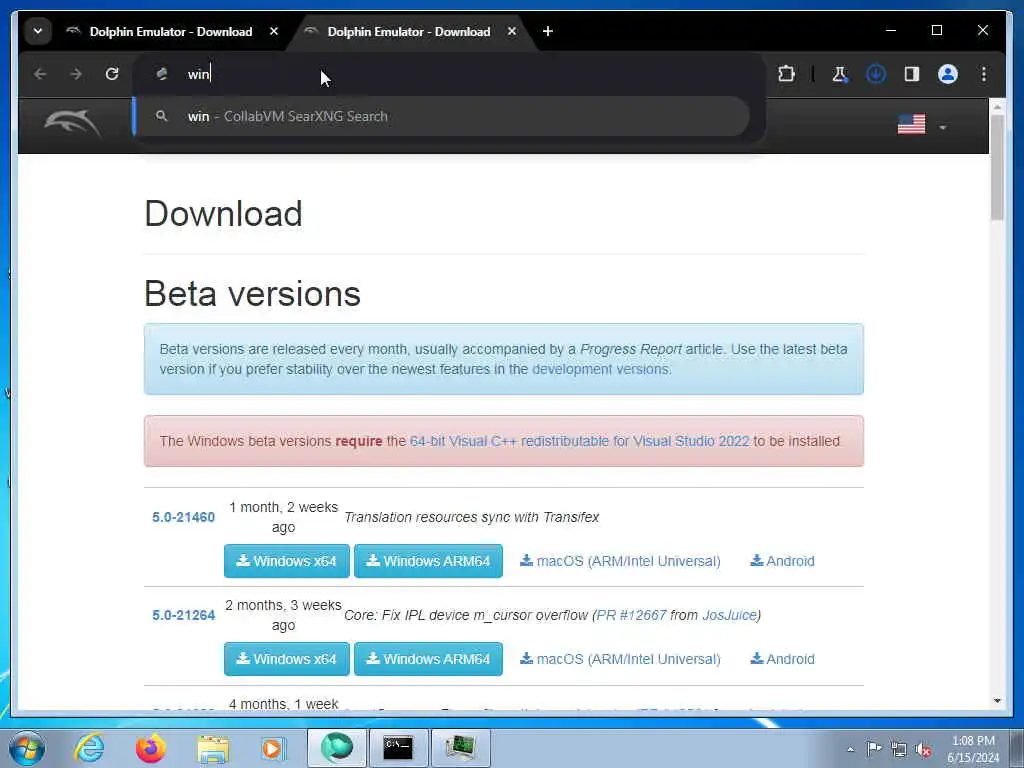The width and height of the screenshot is (1024, 768).
Task: Download Windows ARM64 for 5.0-21460
Action: (428, 561)
